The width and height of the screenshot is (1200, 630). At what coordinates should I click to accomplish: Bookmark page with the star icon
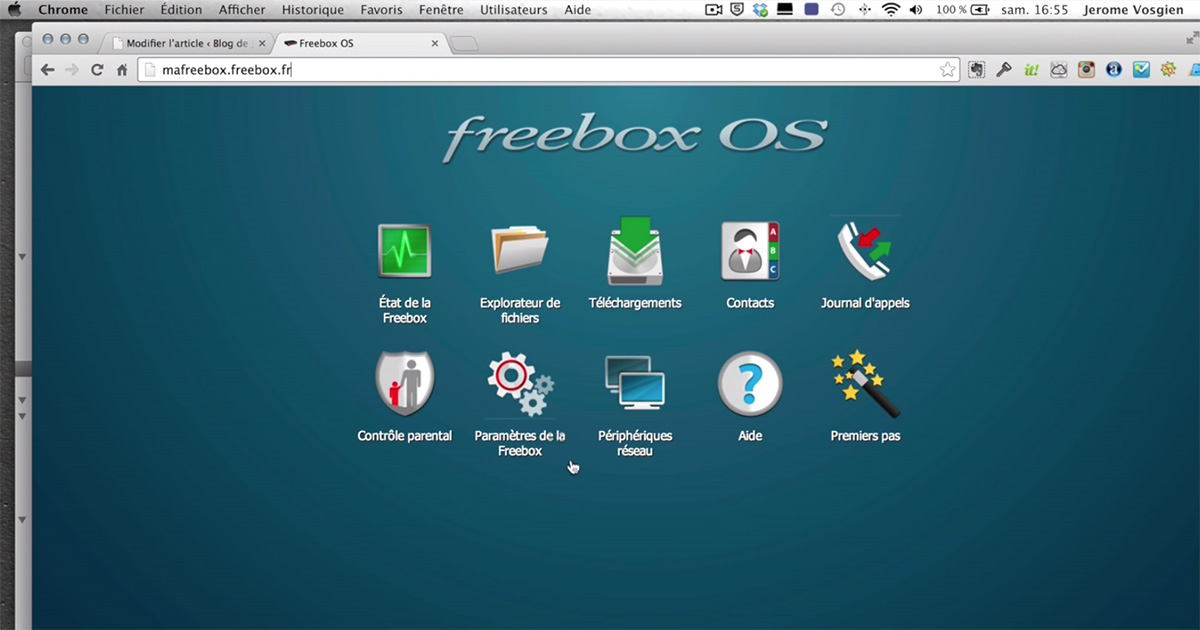[947, 70]
